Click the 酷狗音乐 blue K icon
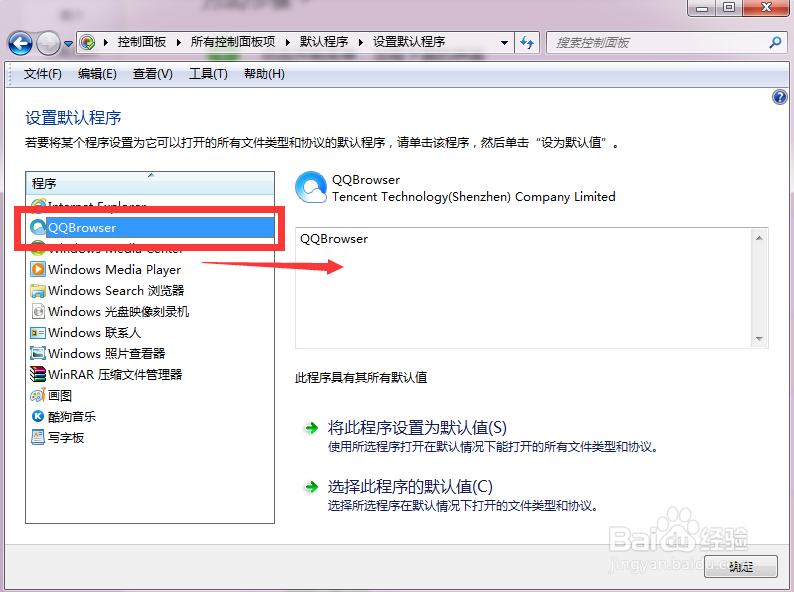 pos(38,416)
